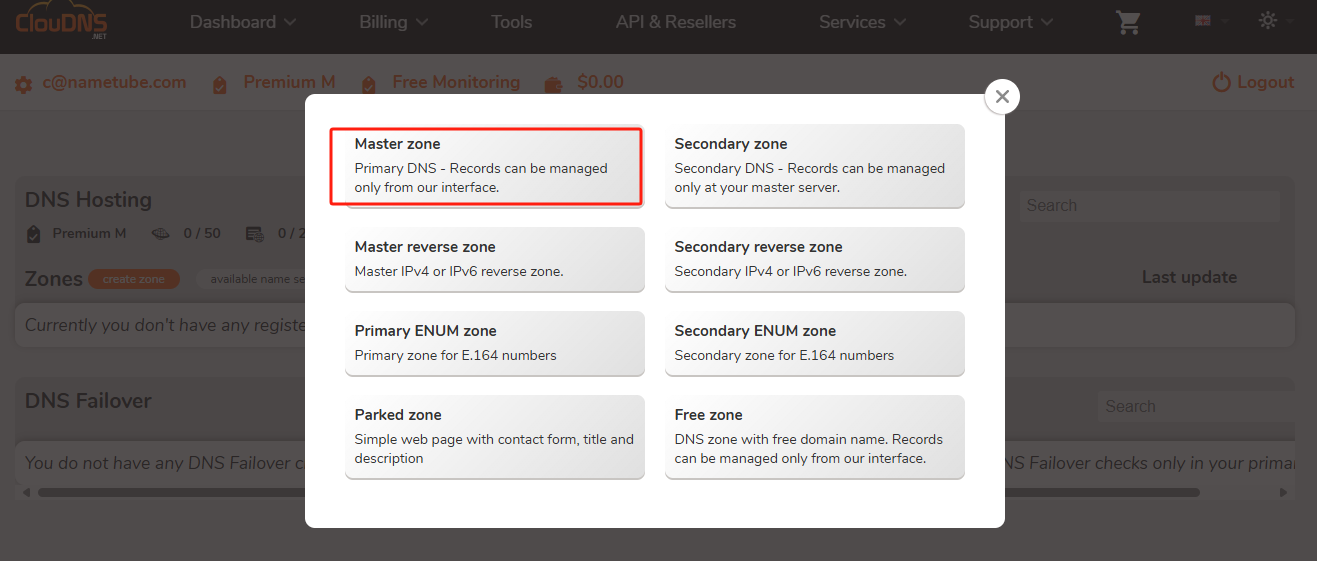Image resolution: width=1317 pixels, height=561 pixels.
Task: Click the c@nametube.com account link
Action: 114,83
